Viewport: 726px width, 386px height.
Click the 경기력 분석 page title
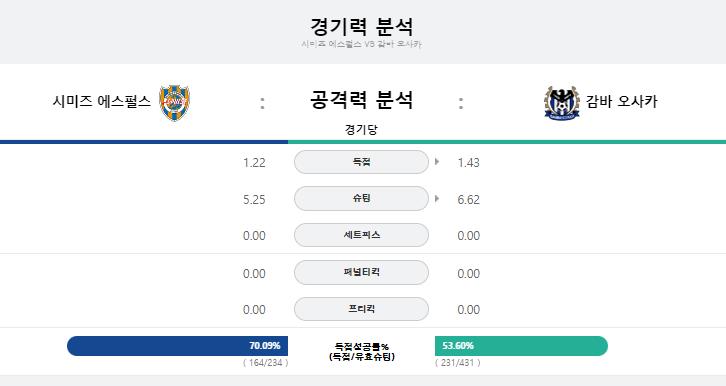361,26
